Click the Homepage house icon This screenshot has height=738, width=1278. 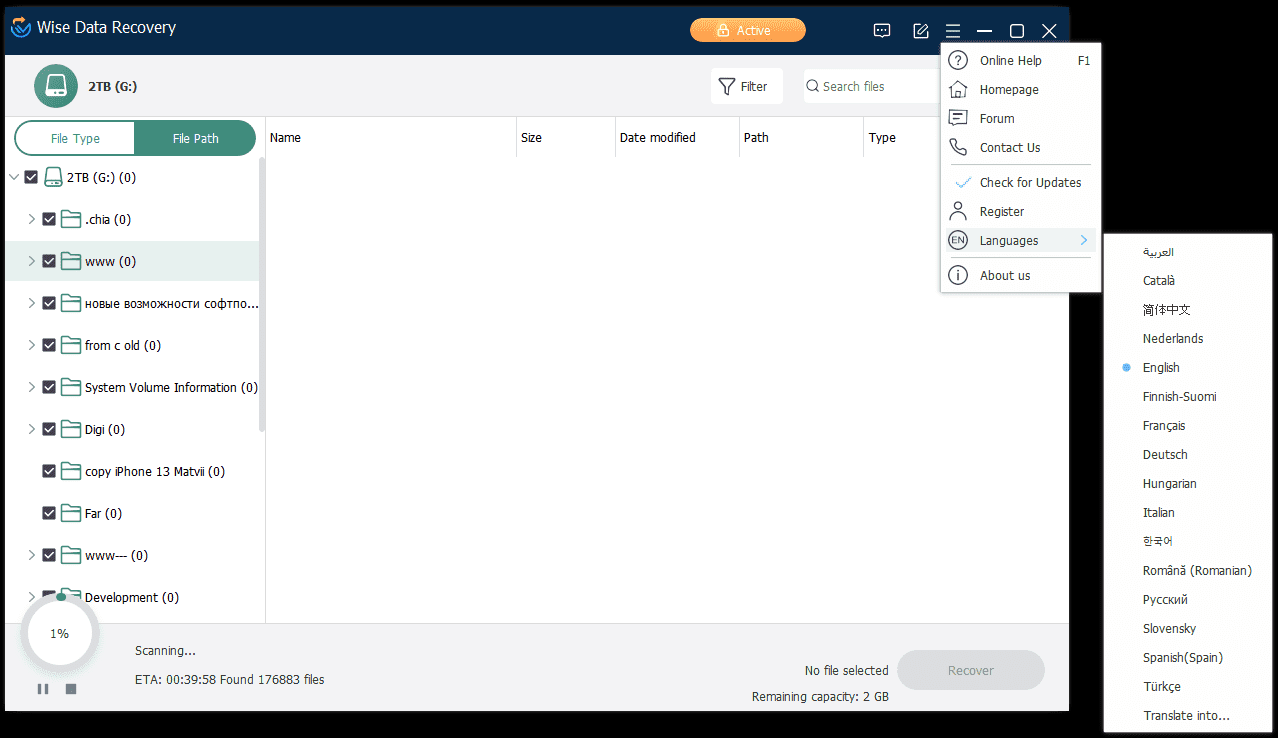[958, 89]
